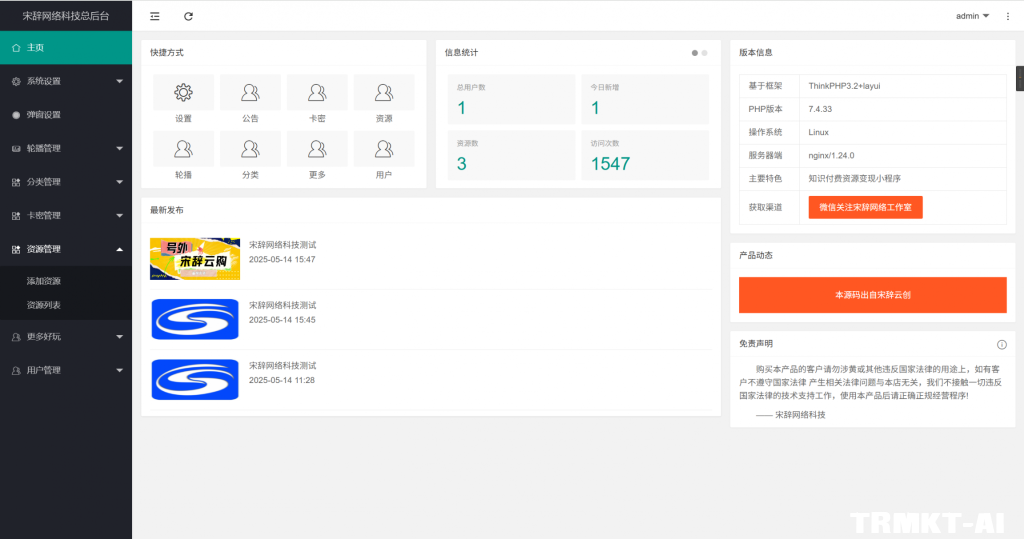The height and width of the screenshot is (539, 1024).
Task: Select 添加资源 in the sidebar submenu
Action: (44, 281)
